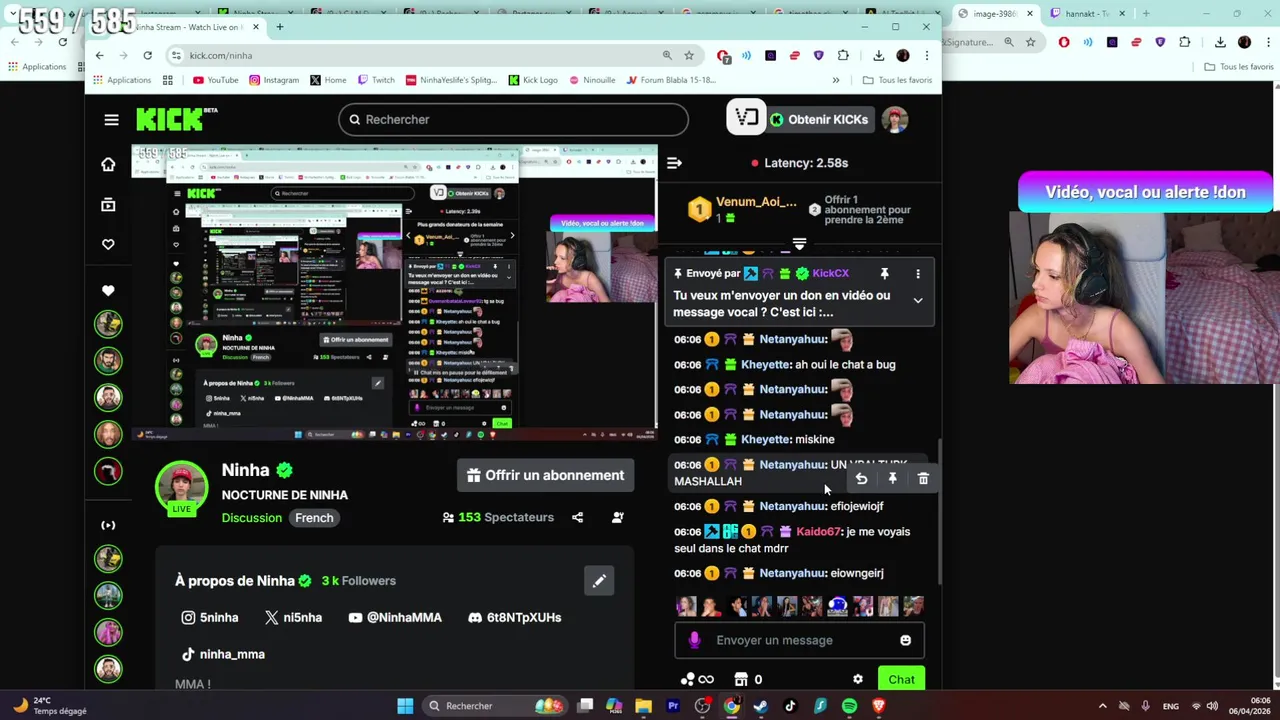Screen dimensions: 1280x720
Task: Edit the About Ninha section
Action: [599, 581]
